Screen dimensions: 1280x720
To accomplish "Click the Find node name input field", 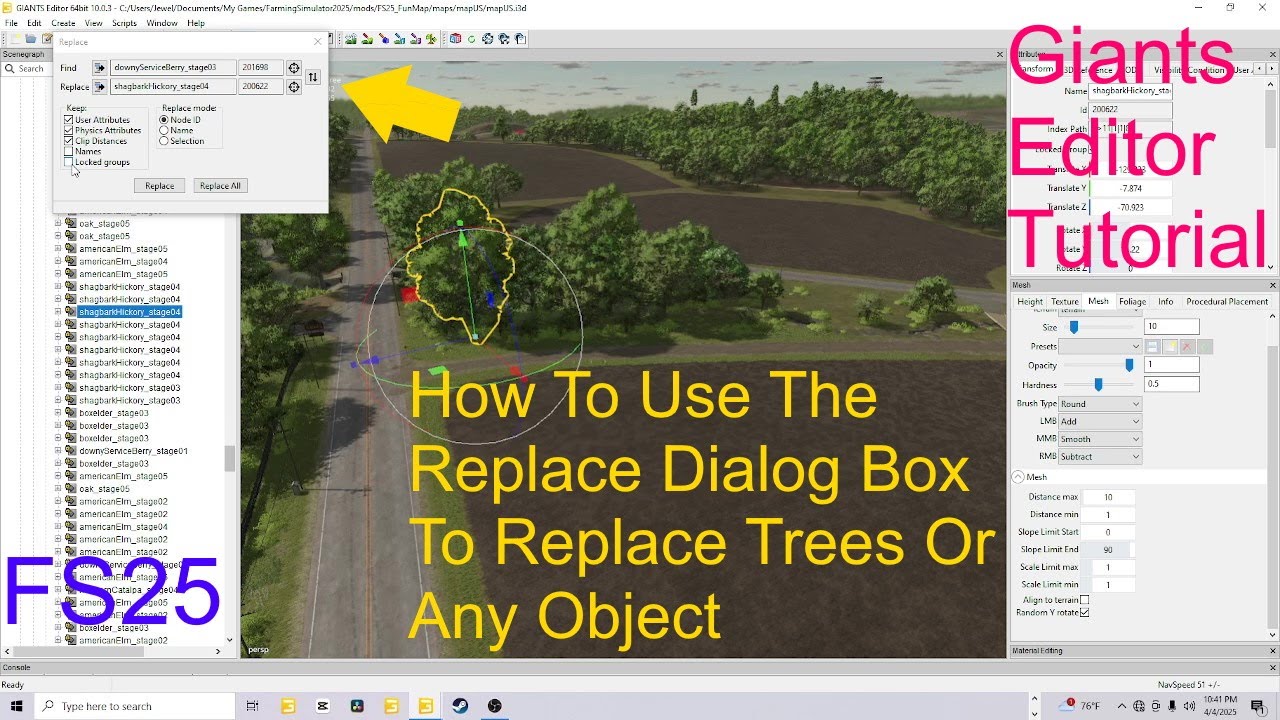I will tap(173, 68).
